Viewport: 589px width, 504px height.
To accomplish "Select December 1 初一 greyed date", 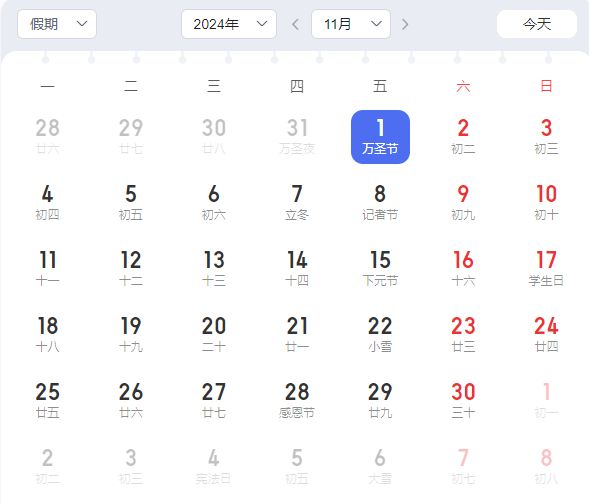I will tap(546, 401).
